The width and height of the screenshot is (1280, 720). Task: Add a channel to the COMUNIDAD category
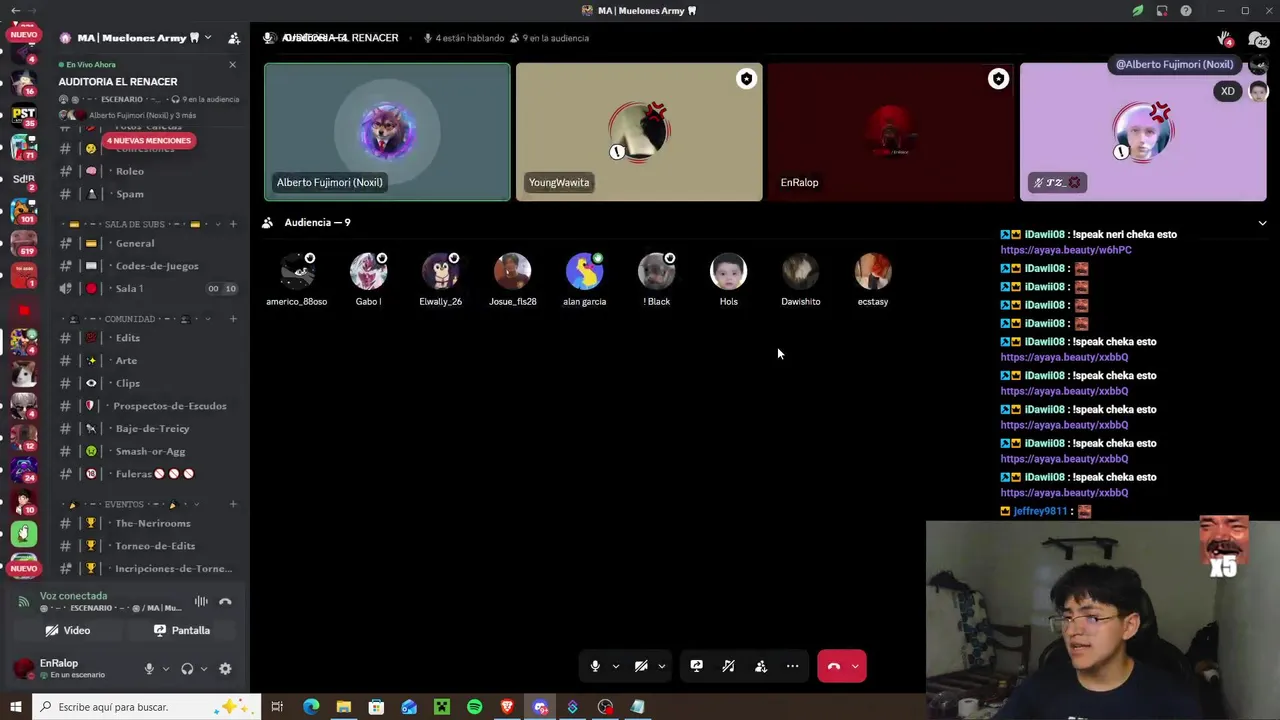tap(233, 319)
